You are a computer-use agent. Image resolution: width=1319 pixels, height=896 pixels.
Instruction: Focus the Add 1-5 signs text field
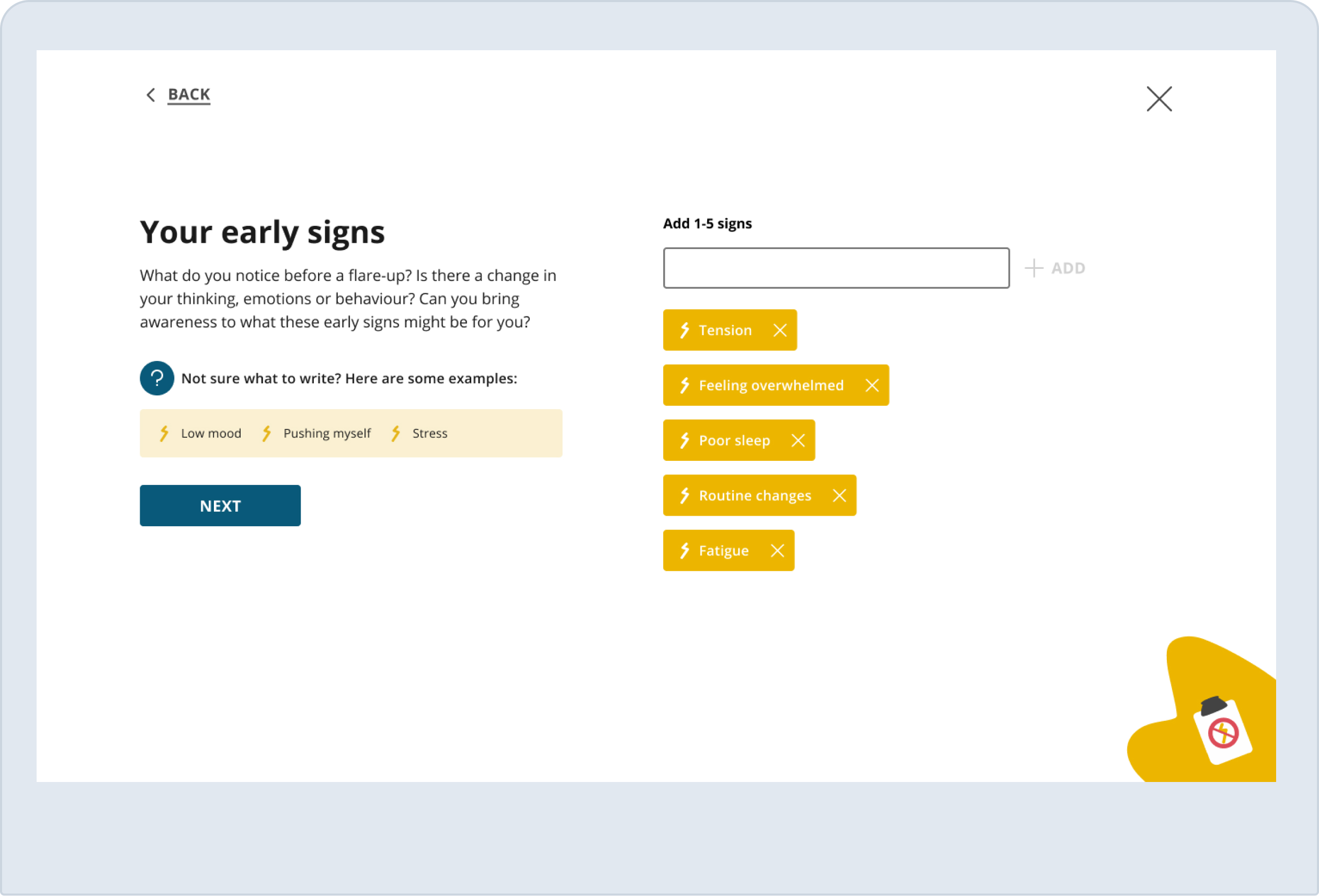pyautogui.click(x=835, y=268)
